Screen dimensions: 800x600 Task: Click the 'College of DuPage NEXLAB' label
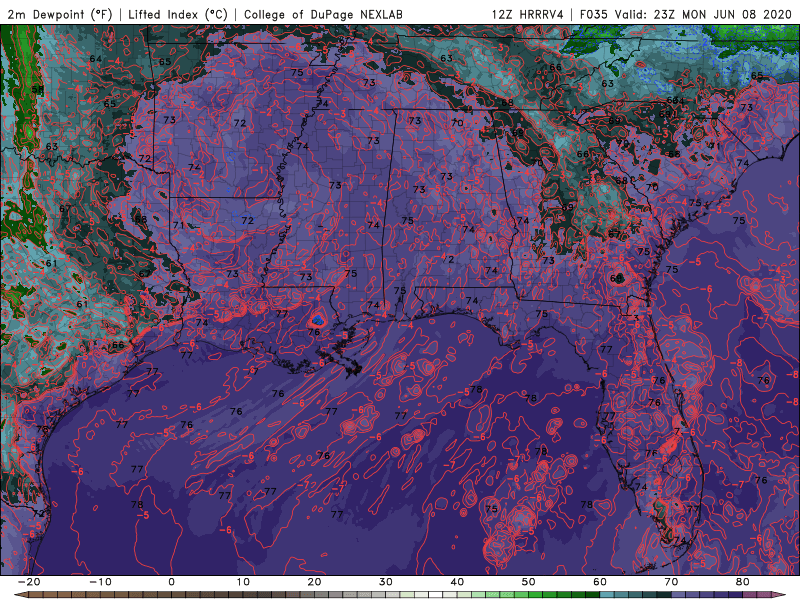[x=323, y=14]
